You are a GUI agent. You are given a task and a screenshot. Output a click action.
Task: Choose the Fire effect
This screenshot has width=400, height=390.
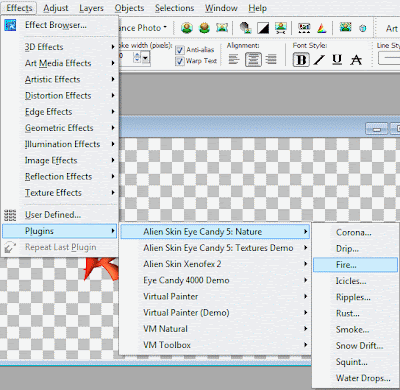coord(355,265)
